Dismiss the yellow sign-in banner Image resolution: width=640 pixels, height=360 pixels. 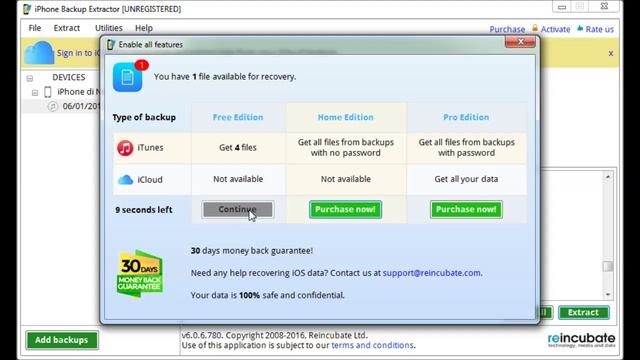(x=611, y=53)
